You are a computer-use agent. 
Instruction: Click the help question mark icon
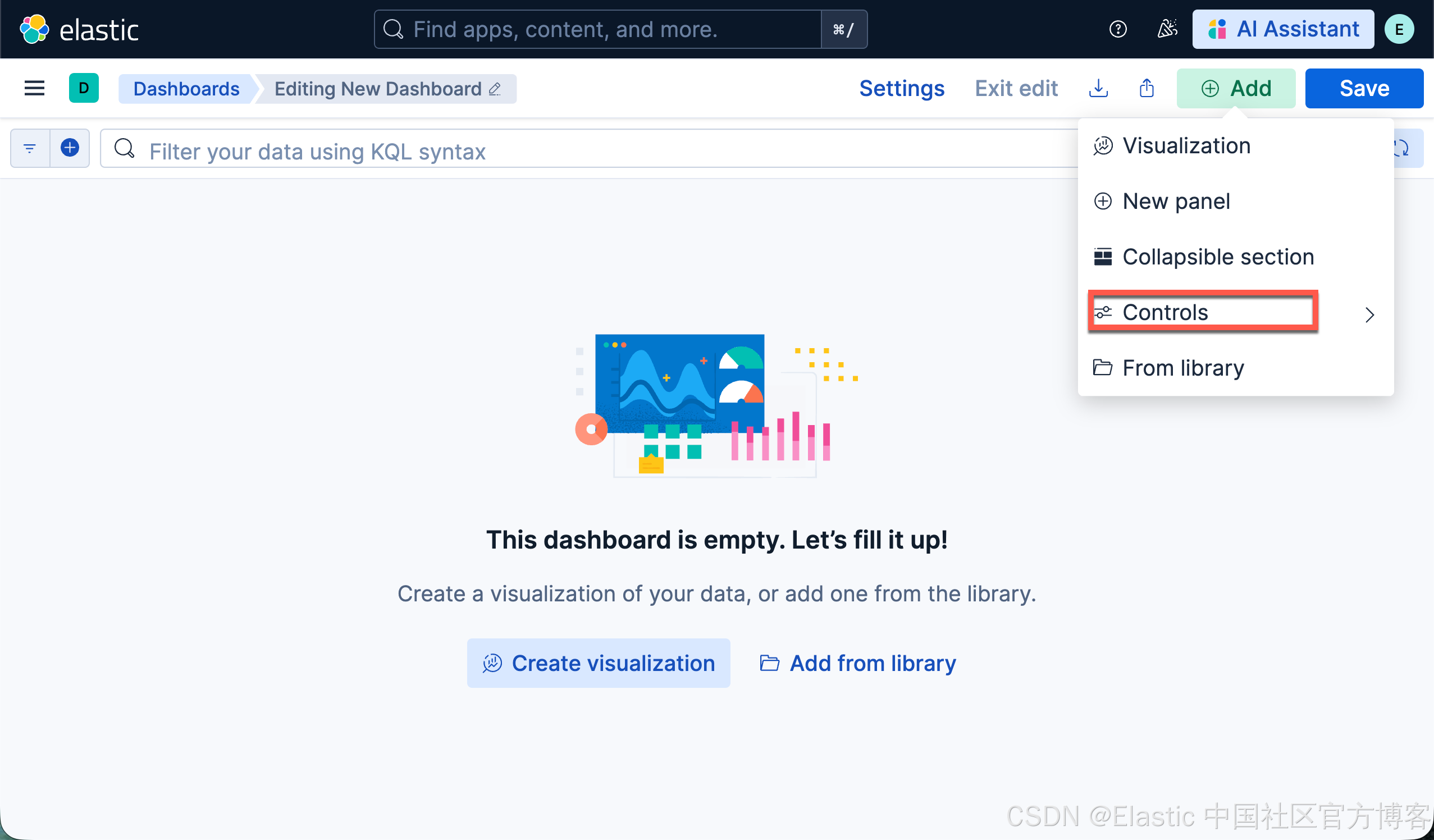tap(1117, 29)
